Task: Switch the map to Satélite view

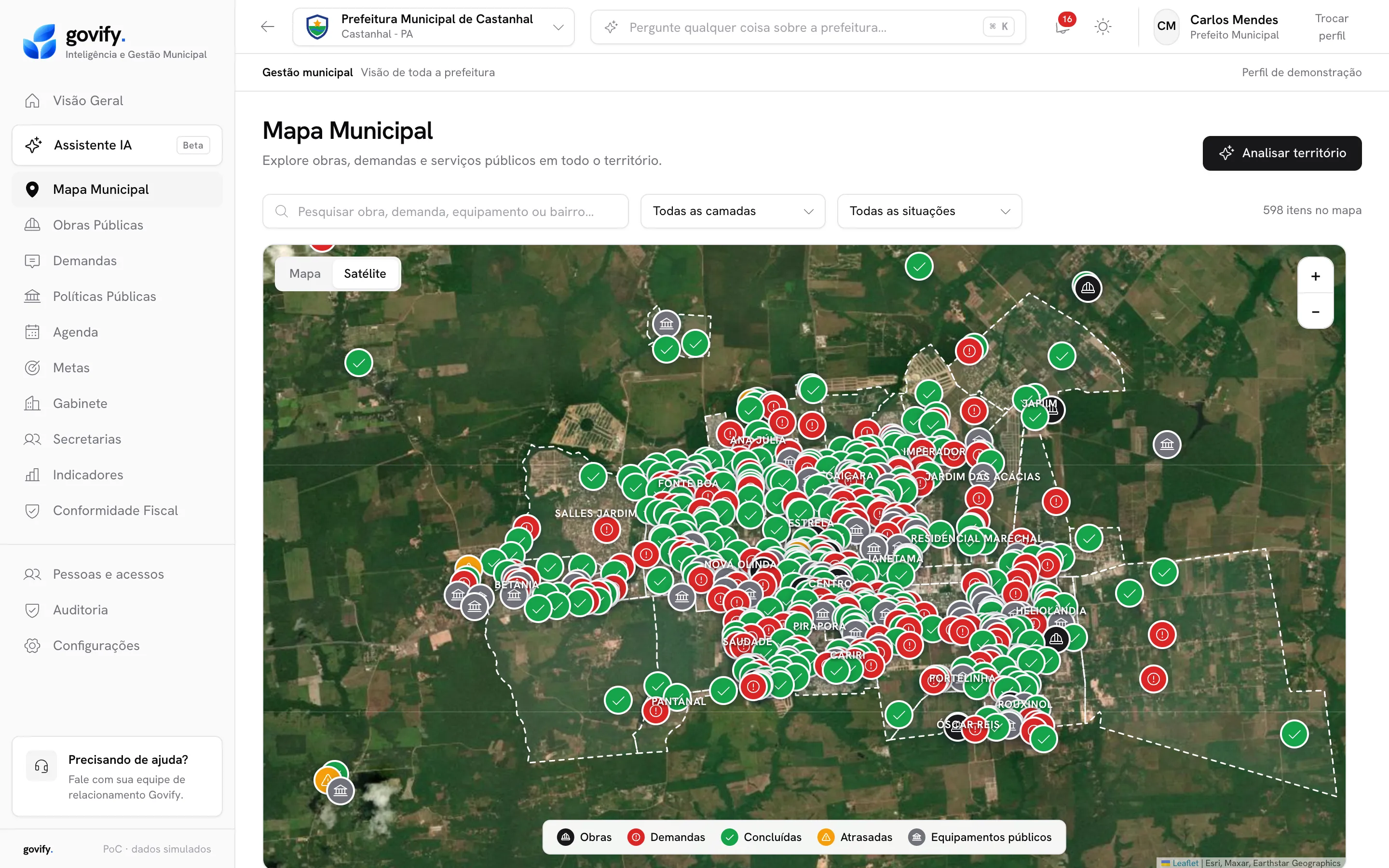Action: tap(365, 274)
